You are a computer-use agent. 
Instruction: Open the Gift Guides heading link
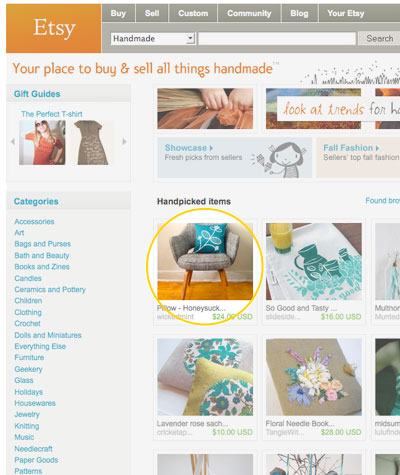point(37,94)
